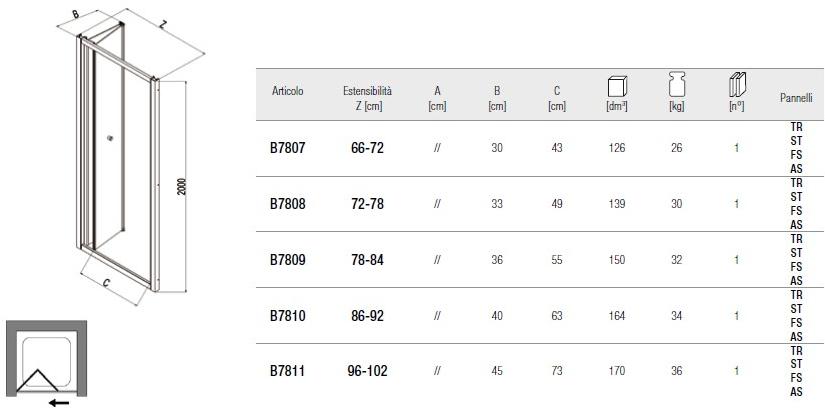The width and height of the screenshot is (825, 411).
Task: Open article code B7811
Action: pos(288,371)
